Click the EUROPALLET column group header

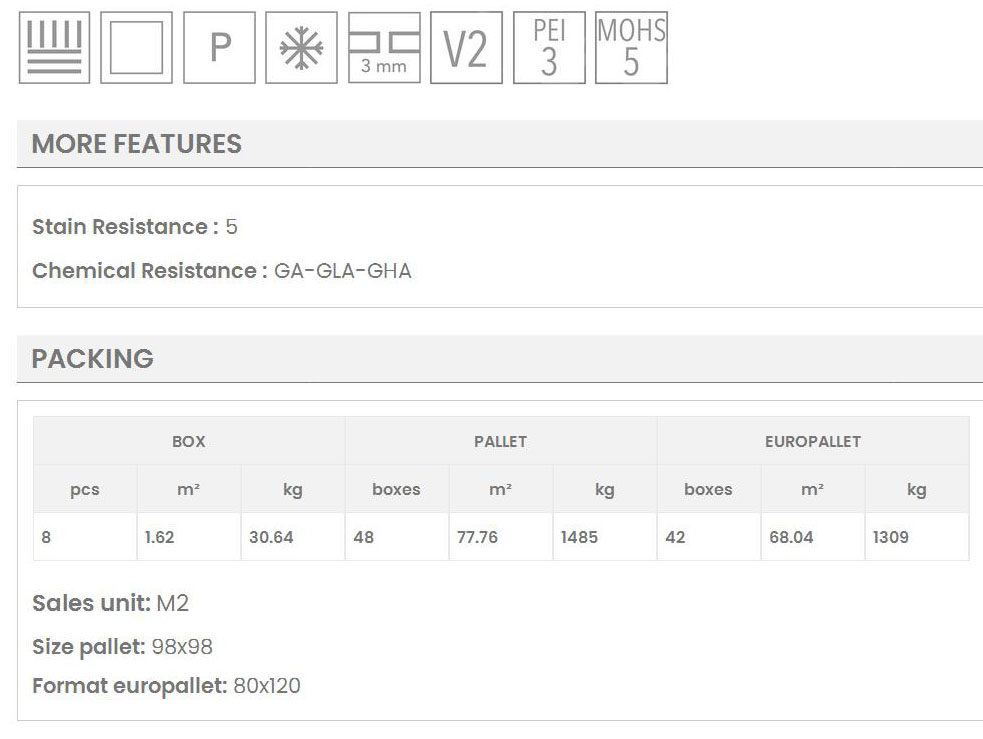812,441
